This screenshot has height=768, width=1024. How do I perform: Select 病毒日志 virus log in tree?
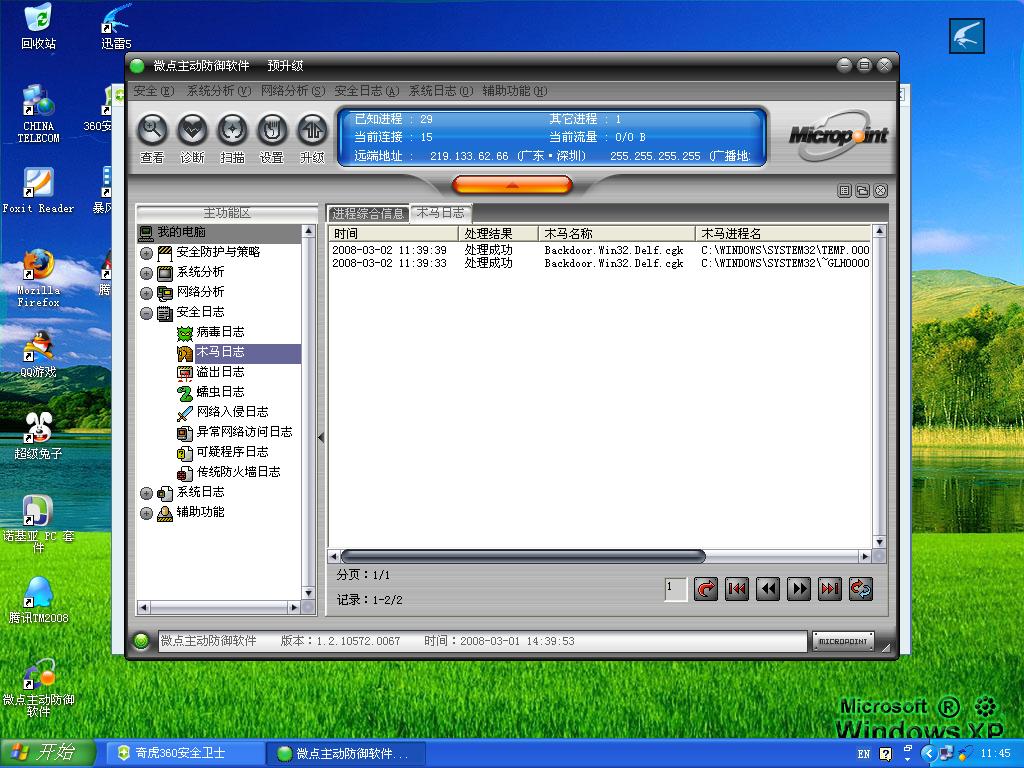tap(220, 332)
